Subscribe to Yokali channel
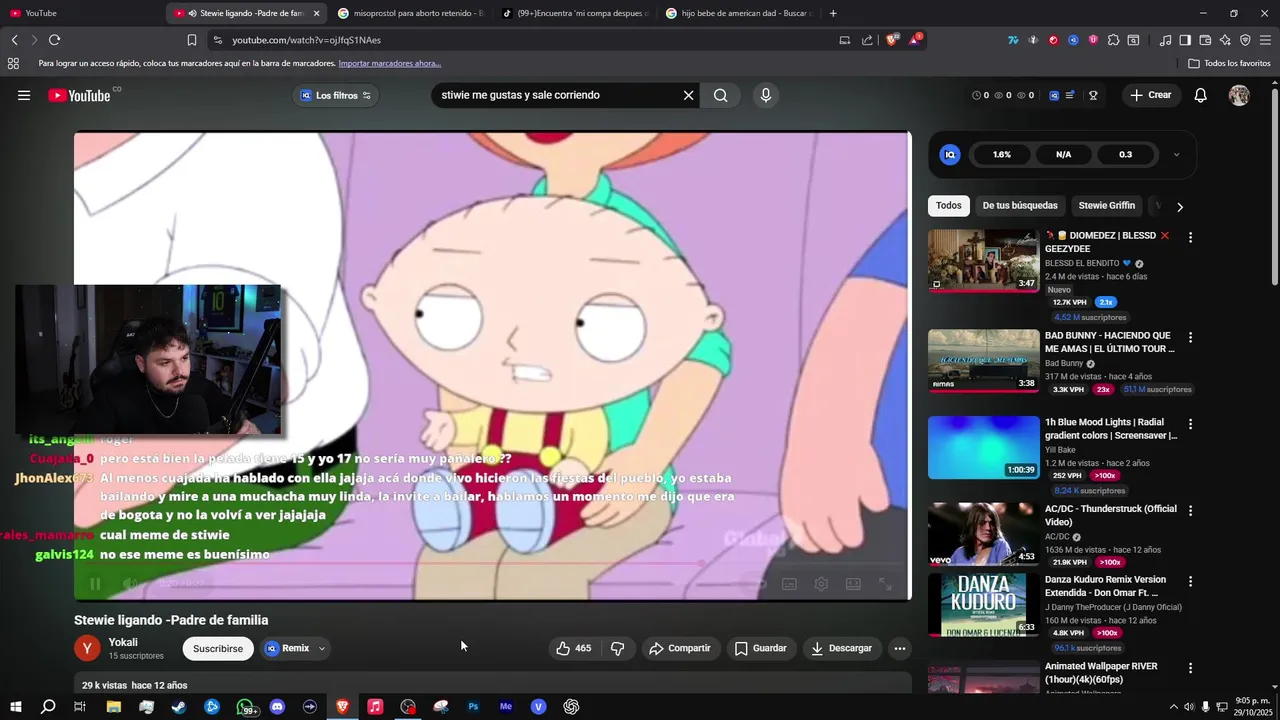The width and height of the screenshot is (1280, 720). (x=218, y=648)
